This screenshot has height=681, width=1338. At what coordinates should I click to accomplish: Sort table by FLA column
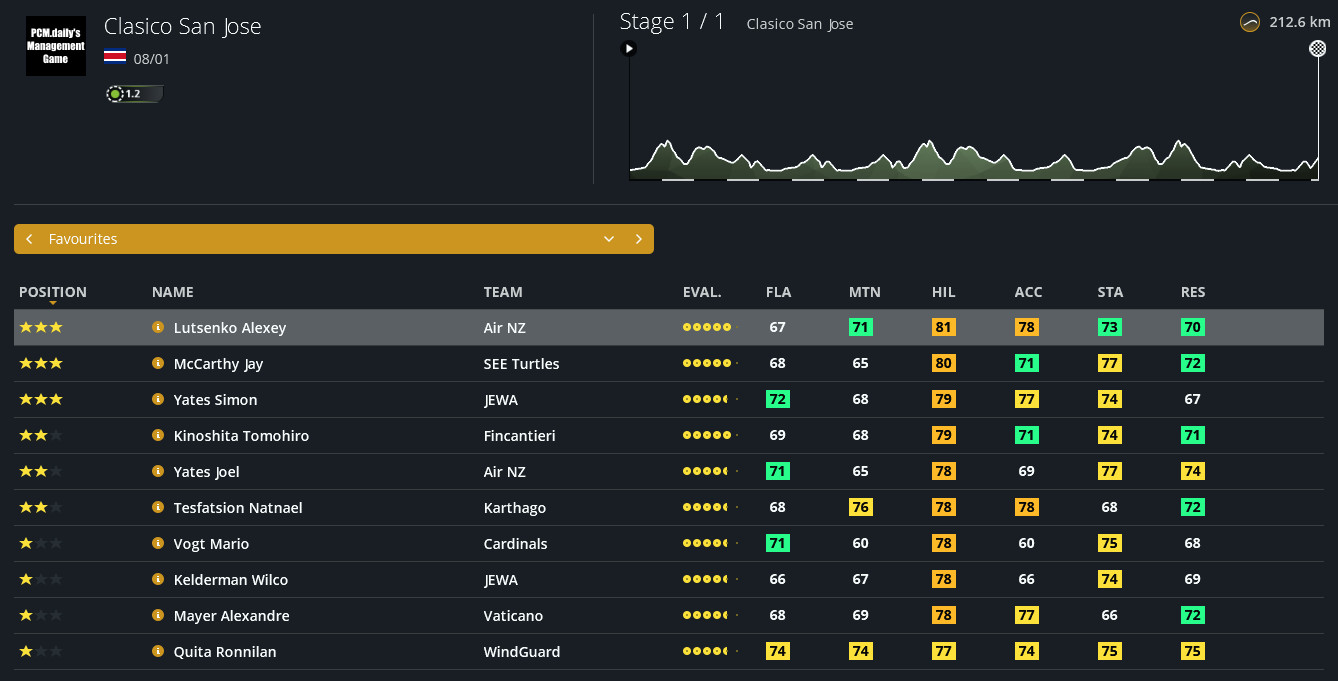pos(778,292)
